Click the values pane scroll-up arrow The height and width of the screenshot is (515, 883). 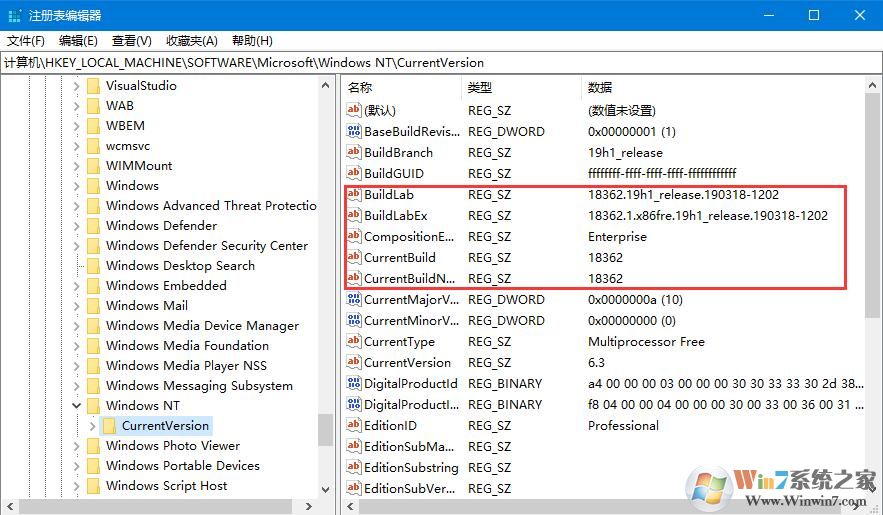point(872,86)
